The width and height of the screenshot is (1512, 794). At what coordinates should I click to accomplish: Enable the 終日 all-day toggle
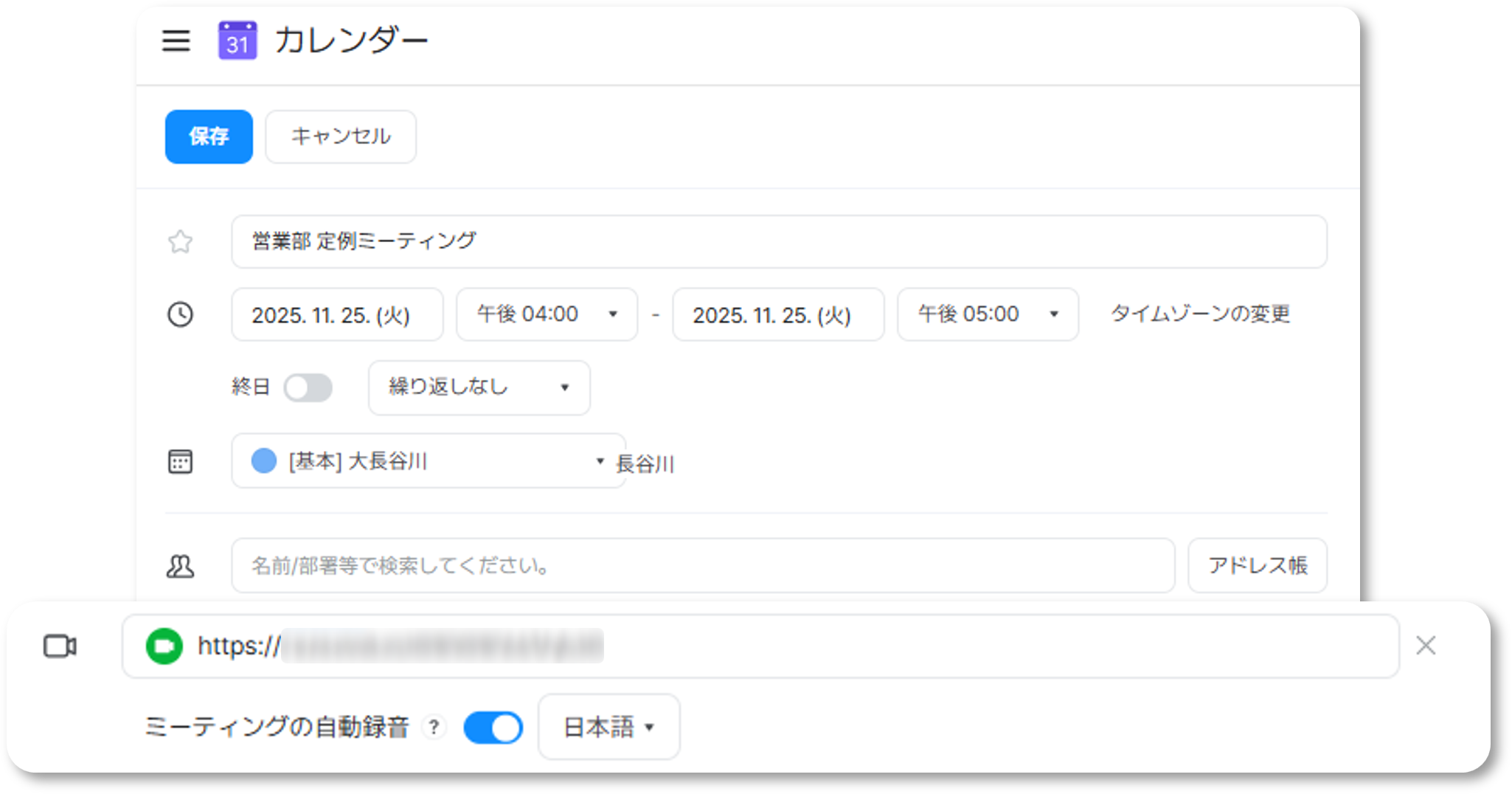pyautogui.click(x=308, y=387)
